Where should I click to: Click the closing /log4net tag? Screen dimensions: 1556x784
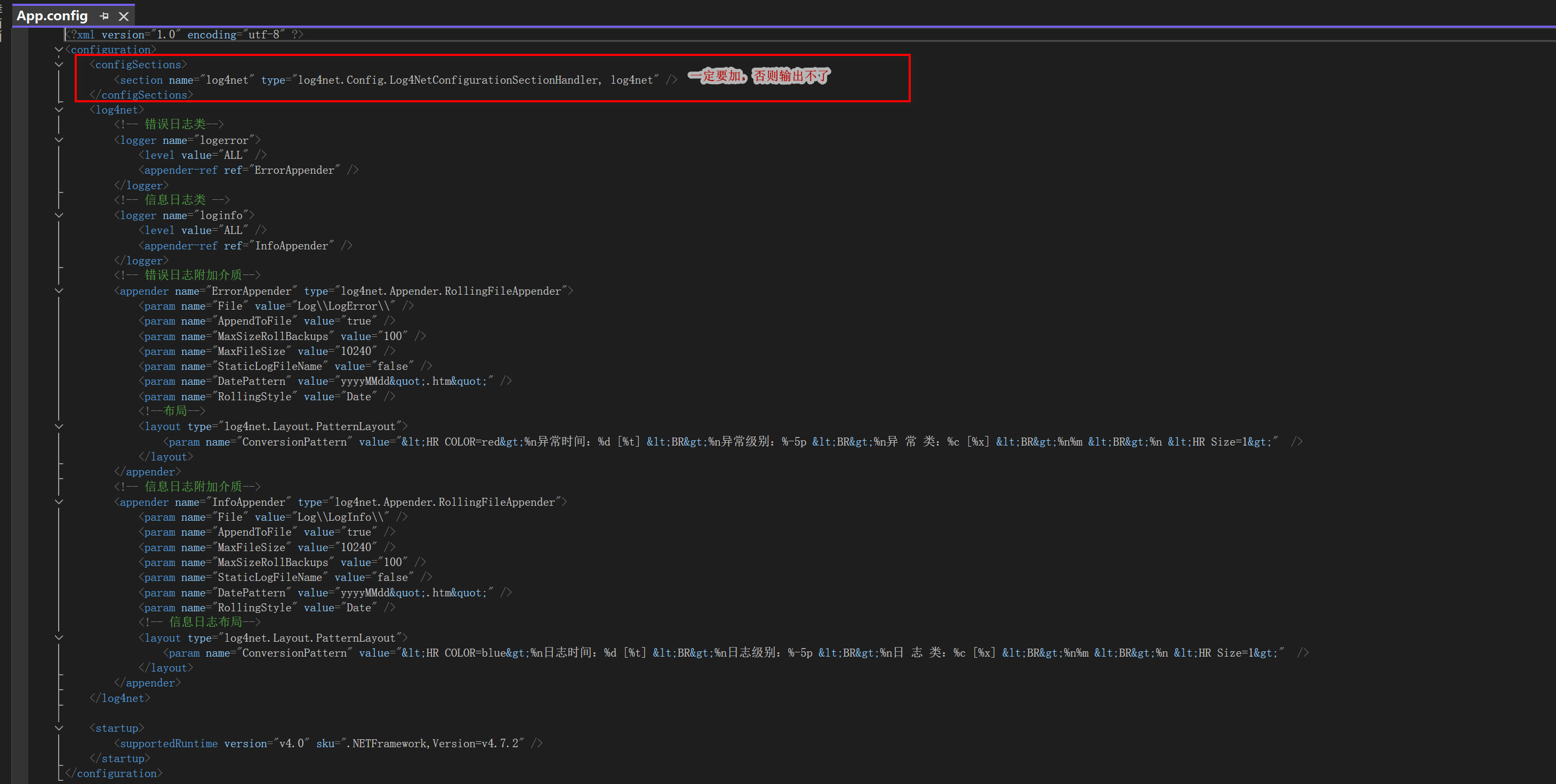pyautogui.click(x=119, y=698)
